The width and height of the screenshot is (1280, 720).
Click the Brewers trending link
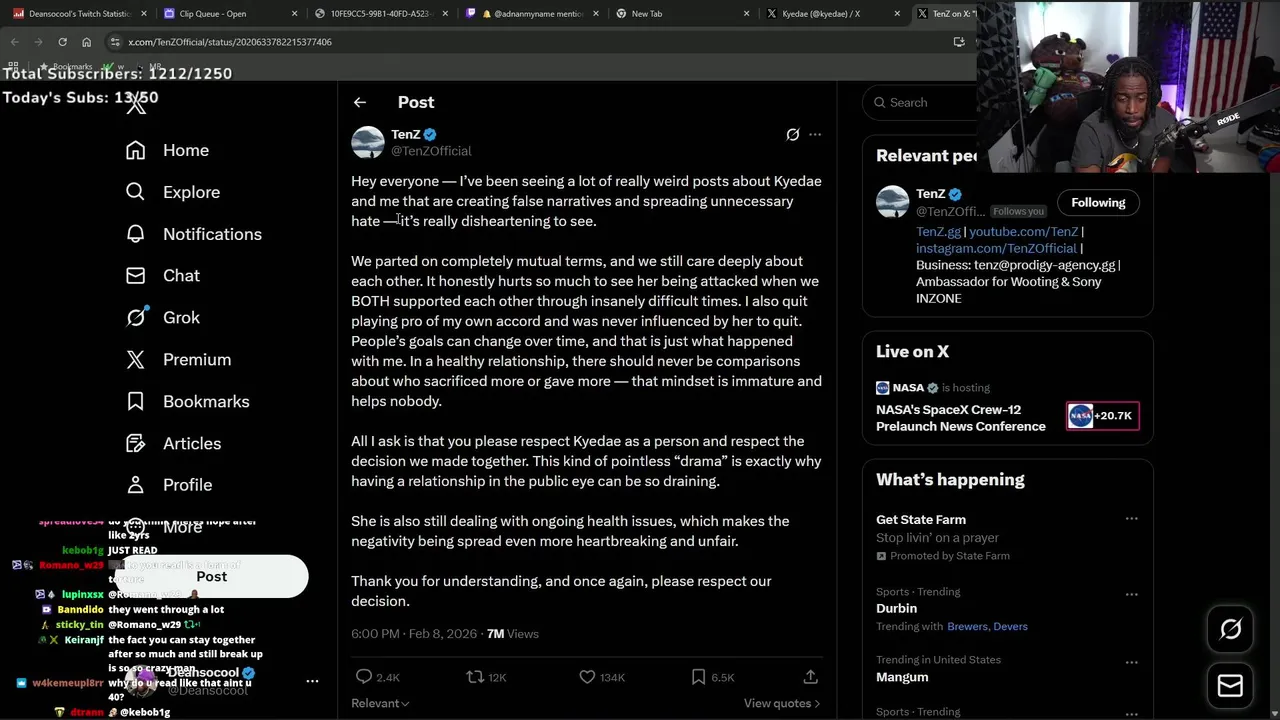tap(968, 626)
